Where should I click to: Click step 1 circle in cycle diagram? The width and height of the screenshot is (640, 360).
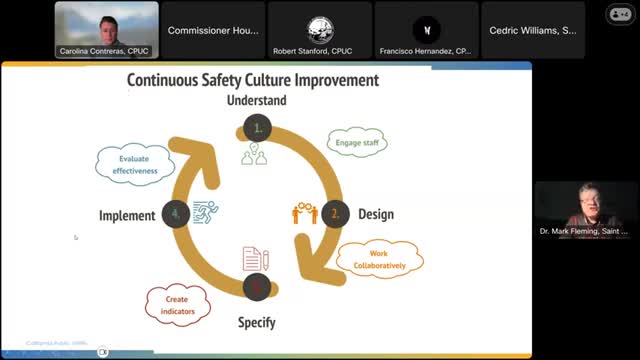tap(258, 128)
